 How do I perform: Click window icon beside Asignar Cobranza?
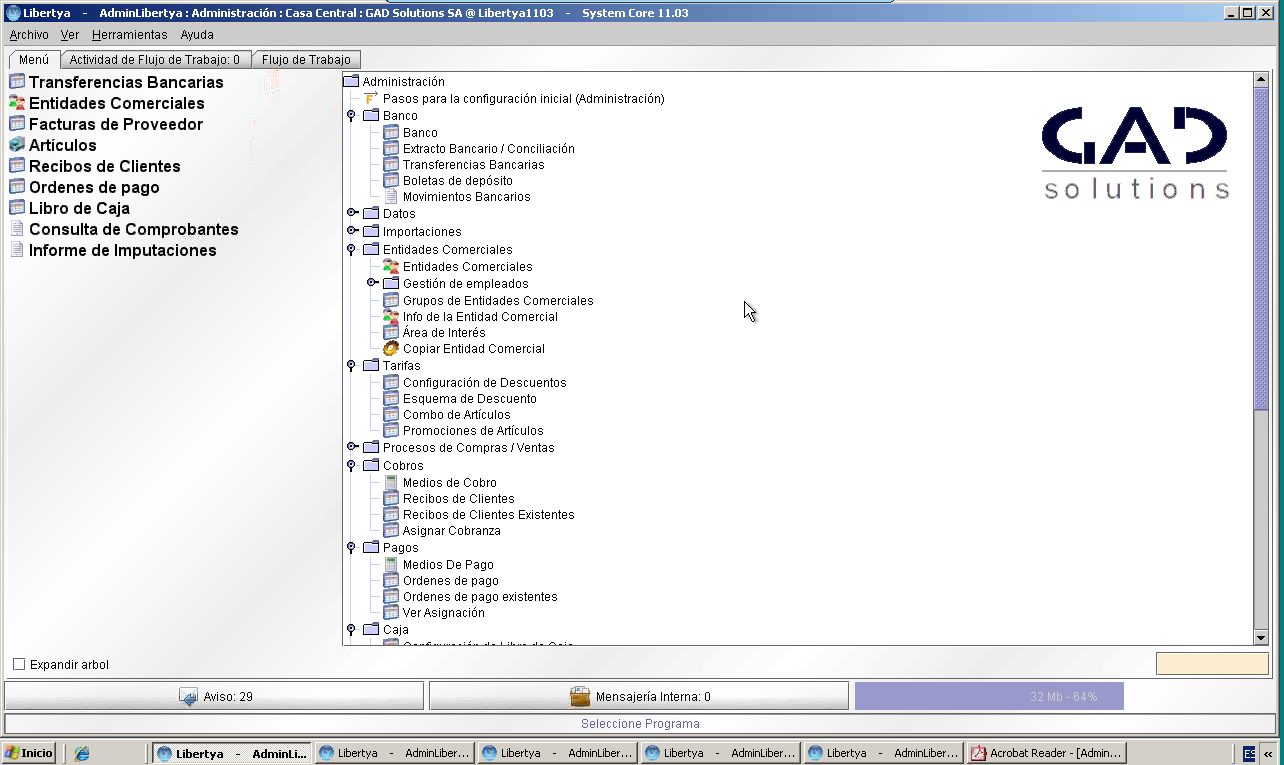(391, 531)
